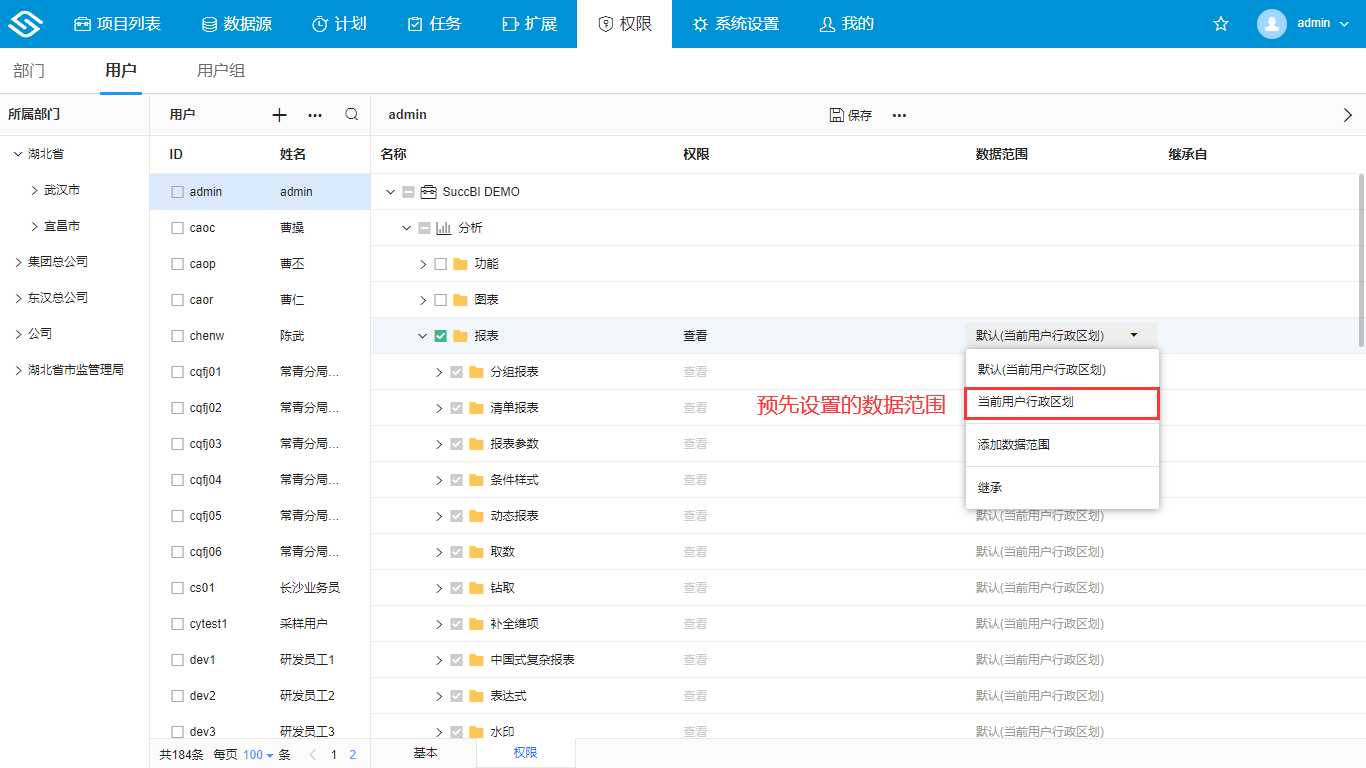Open more options ellipsis beside Save
1366x768 pixels.
[899, 115]
